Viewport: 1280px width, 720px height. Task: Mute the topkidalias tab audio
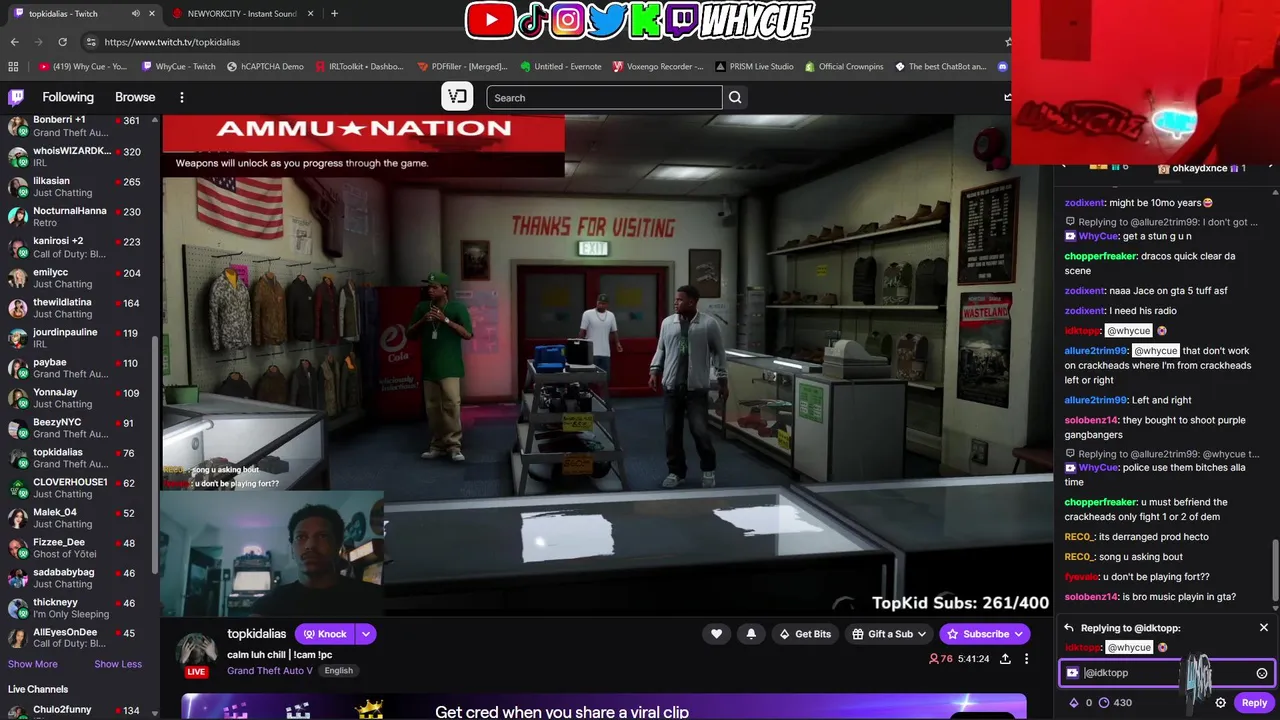136,13
